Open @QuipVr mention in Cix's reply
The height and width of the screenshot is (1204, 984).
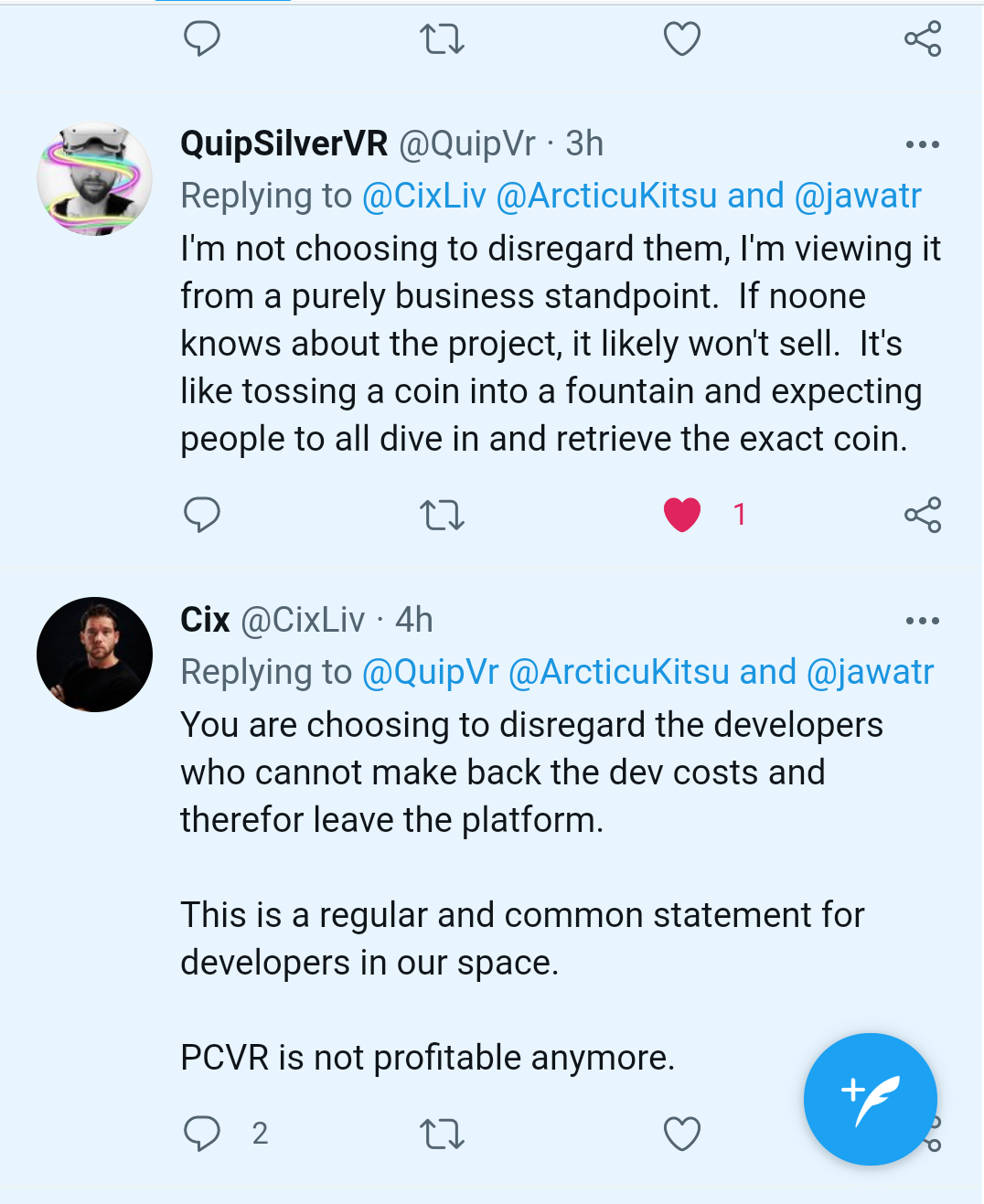coord(430,672)
